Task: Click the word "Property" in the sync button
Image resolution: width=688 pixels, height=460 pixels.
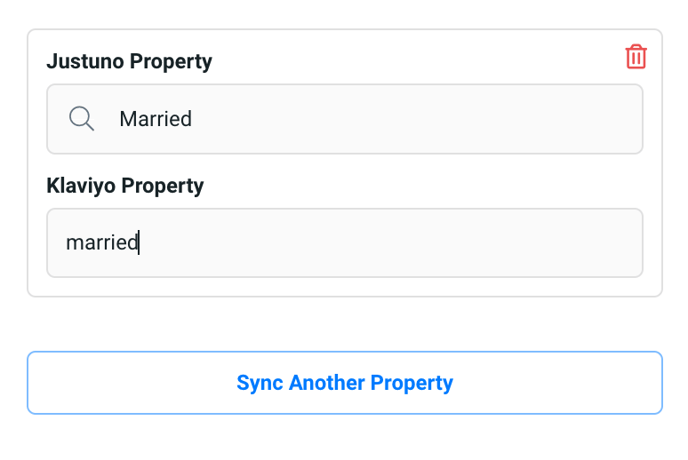Action: pyautogui.click(x=412, y=383)
